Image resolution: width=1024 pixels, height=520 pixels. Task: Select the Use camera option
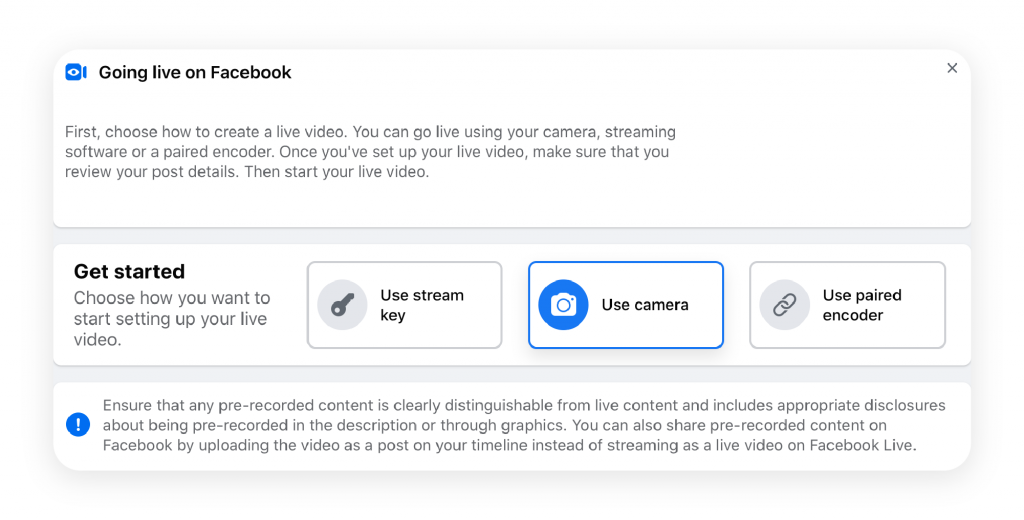(x=626, y=305)
